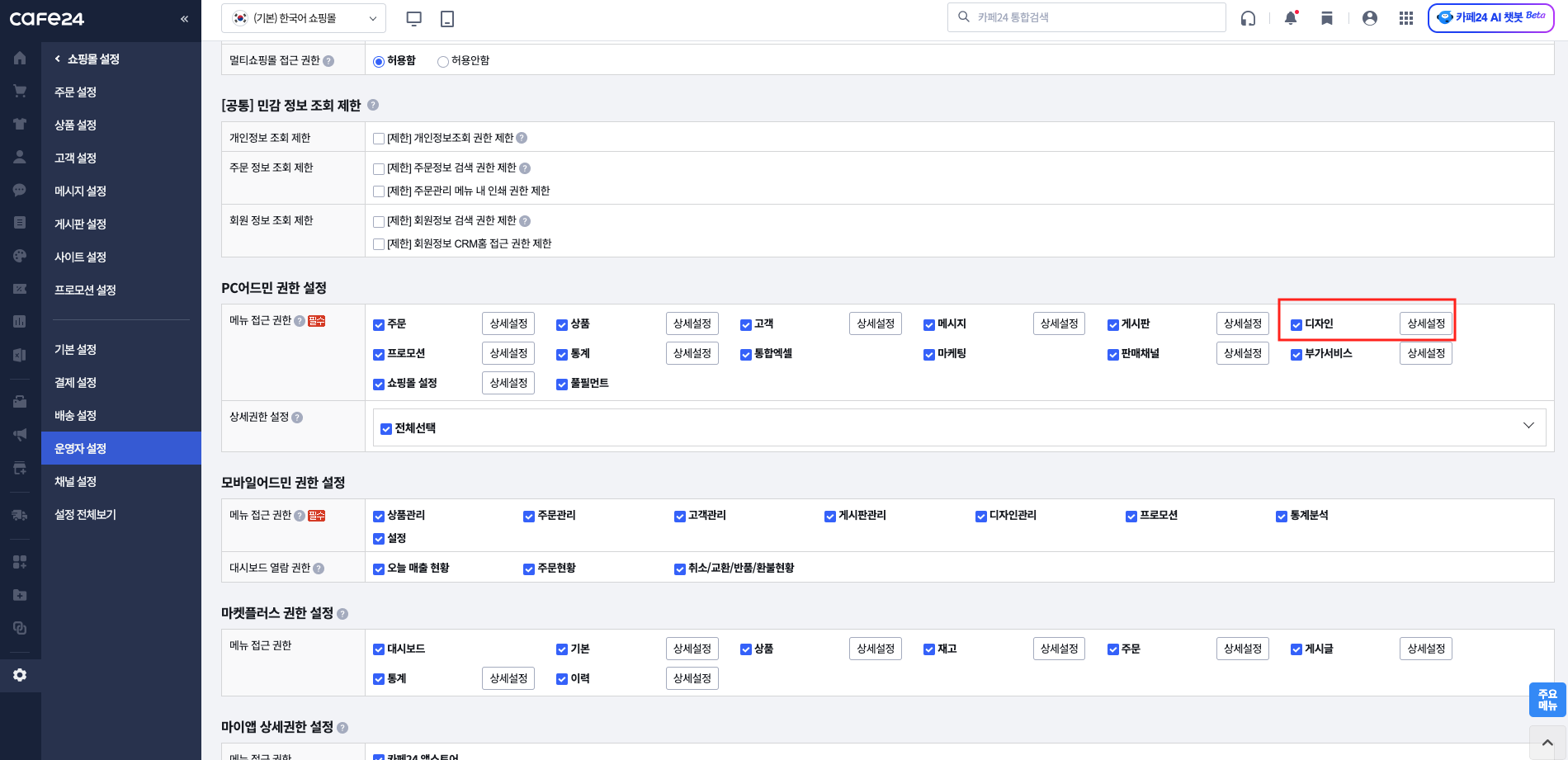Click help icon beside 민감 정보 조회 제한
1568x760 pixels.
click(373, 105)
